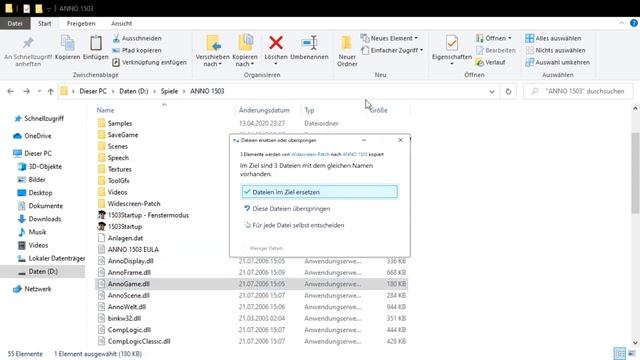Open the Neues Element dropdown
Screen dimensions: 640x360
[x=389, y=38]
